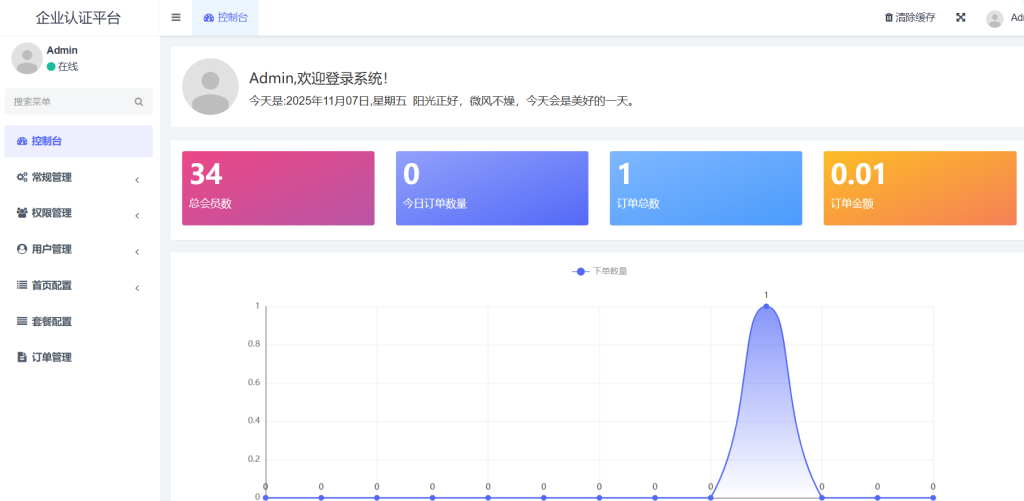This screenshot has height=501, width=1024.
Task: Click the 清除缓存 button
Action: [x=909, y=17]
